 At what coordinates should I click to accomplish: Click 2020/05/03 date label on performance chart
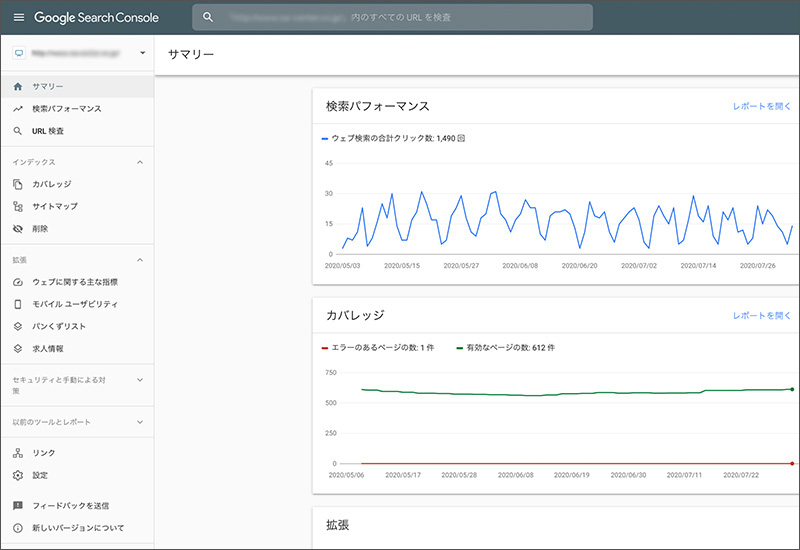click(x=342, y=266)
